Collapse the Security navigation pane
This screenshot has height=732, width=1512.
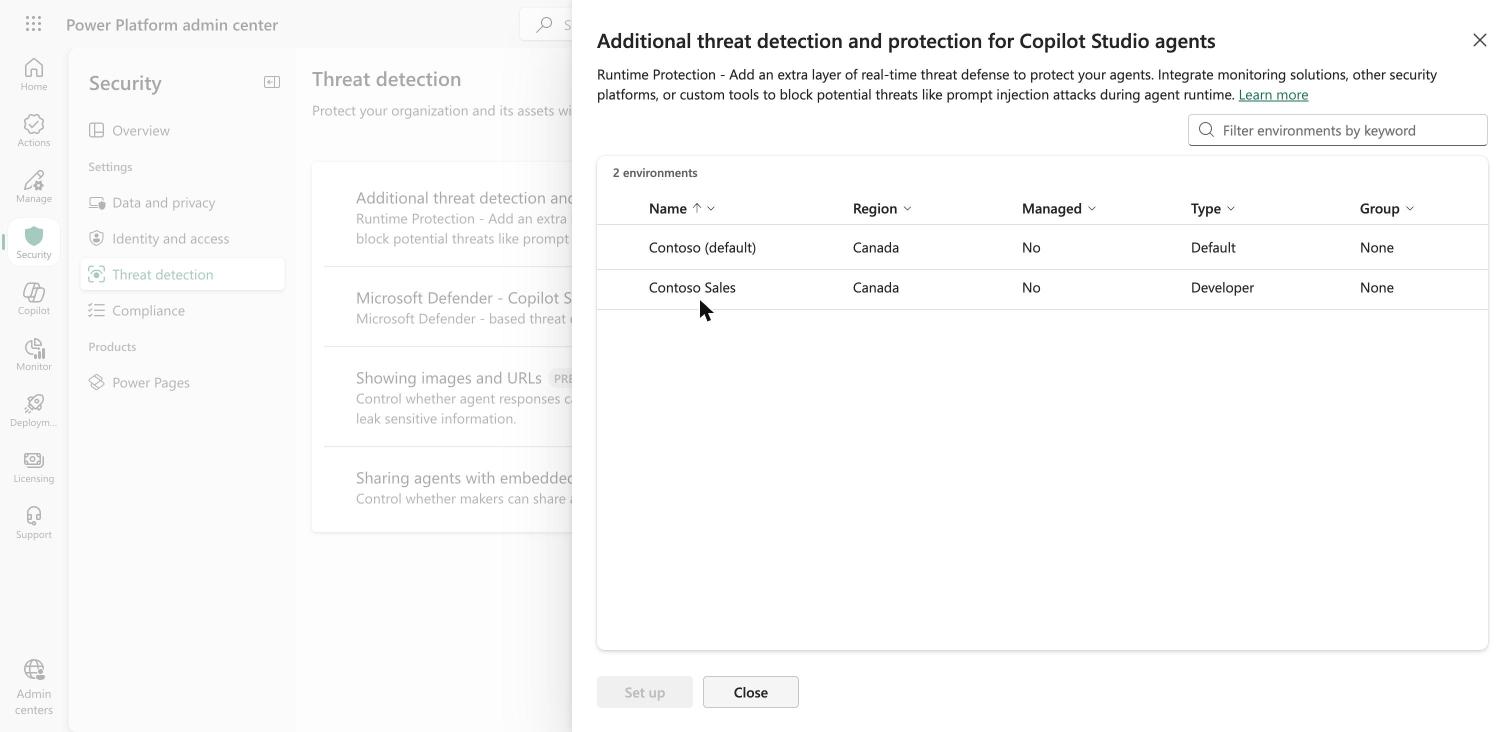point(272,82)
